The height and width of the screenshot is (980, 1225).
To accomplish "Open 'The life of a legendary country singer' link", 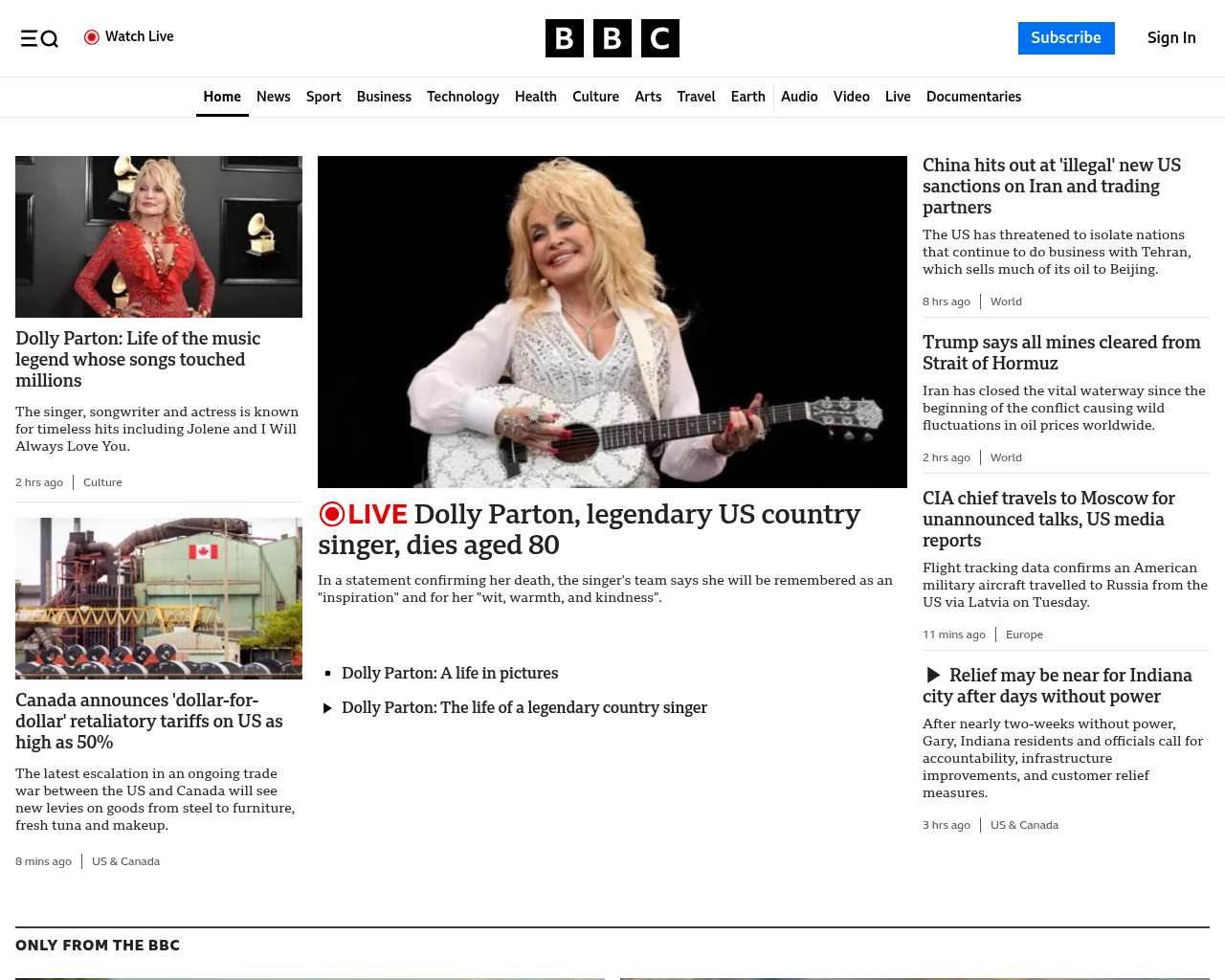I will pyautogui.click(x=524, y=708).
